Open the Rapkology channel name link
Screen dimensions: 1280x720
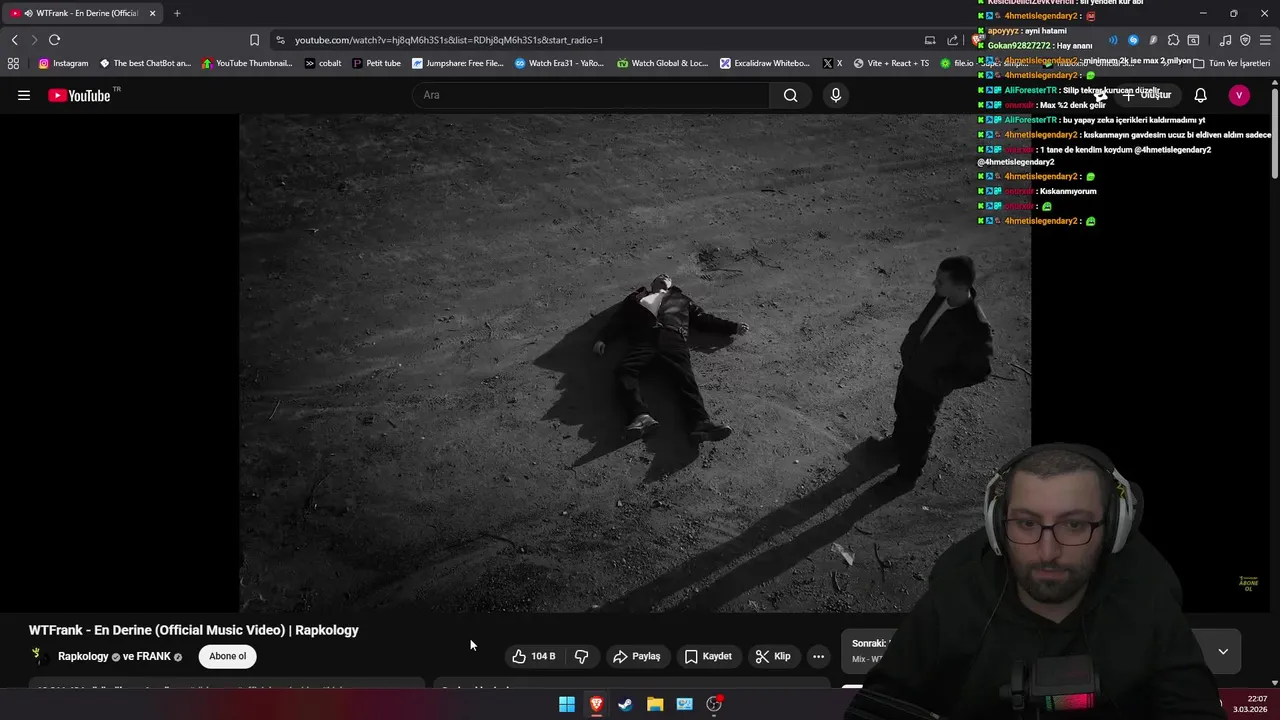pos(83,656)
